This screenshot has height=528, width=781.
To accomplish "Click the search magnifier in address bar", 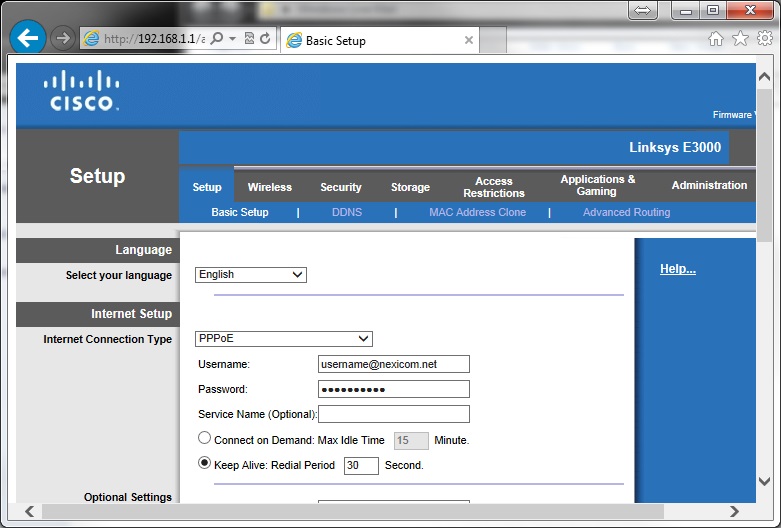I will (217, 38).
